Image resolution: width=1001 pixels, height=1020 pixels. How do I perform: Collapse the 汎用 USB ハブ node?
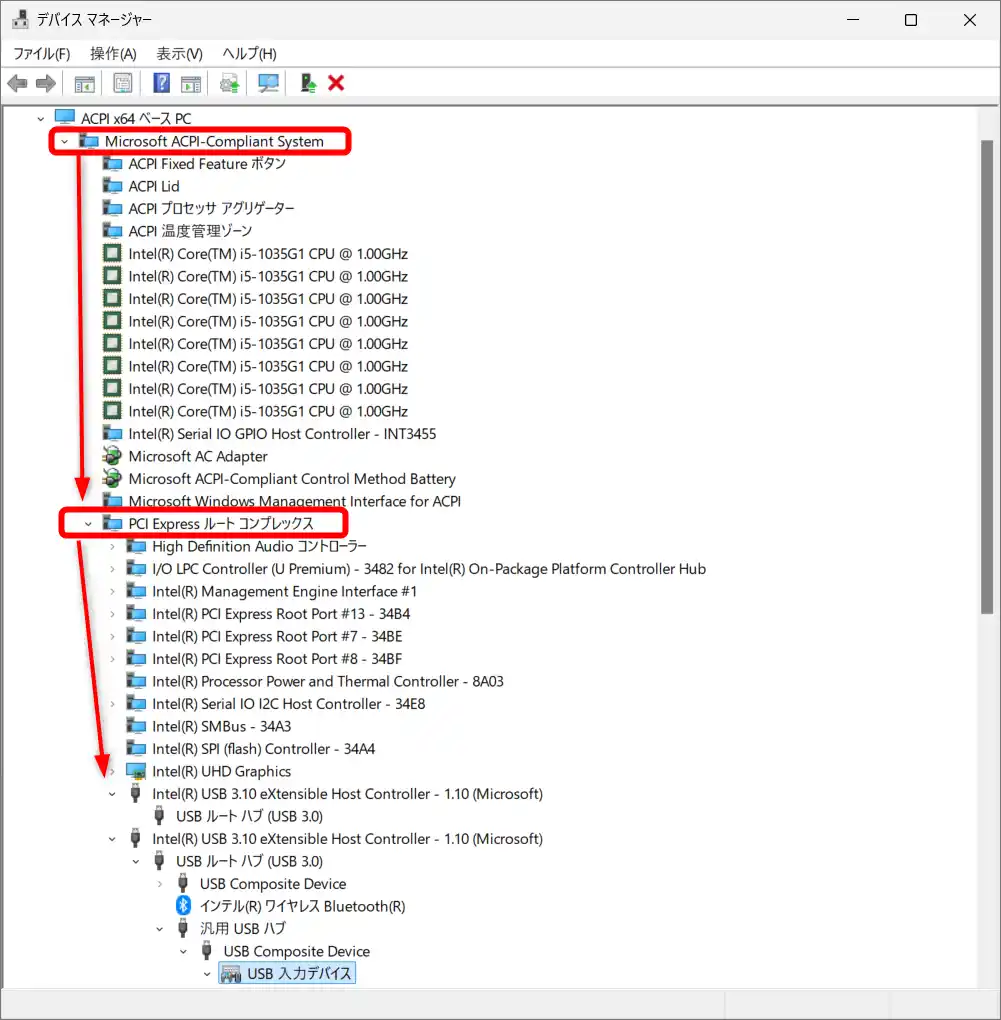click(160, 929)
